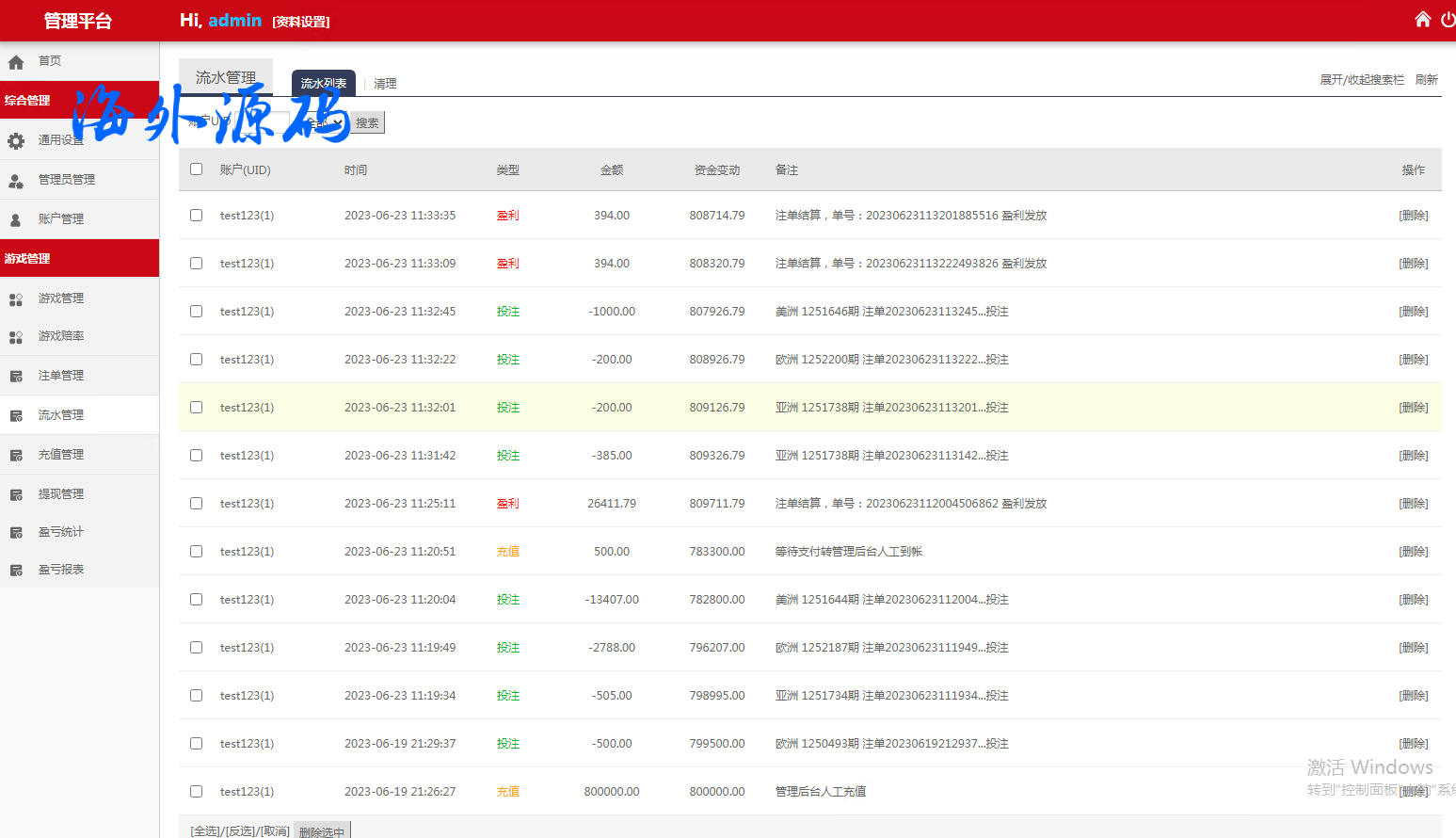Switch to the 清理 tab
Image resolution: width=1456 pixels, height=838 pixels.
tap(385, 84)
